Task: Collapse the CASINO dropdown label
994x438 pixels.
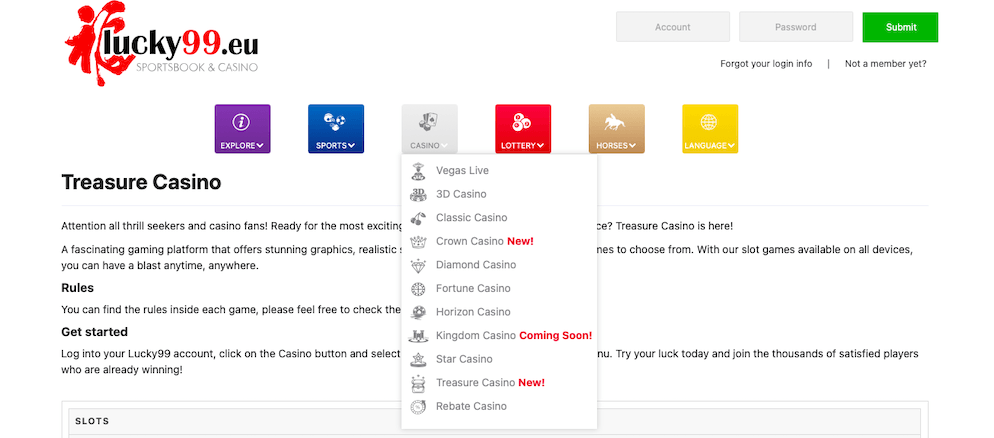Action: click(x=429, y=146)
